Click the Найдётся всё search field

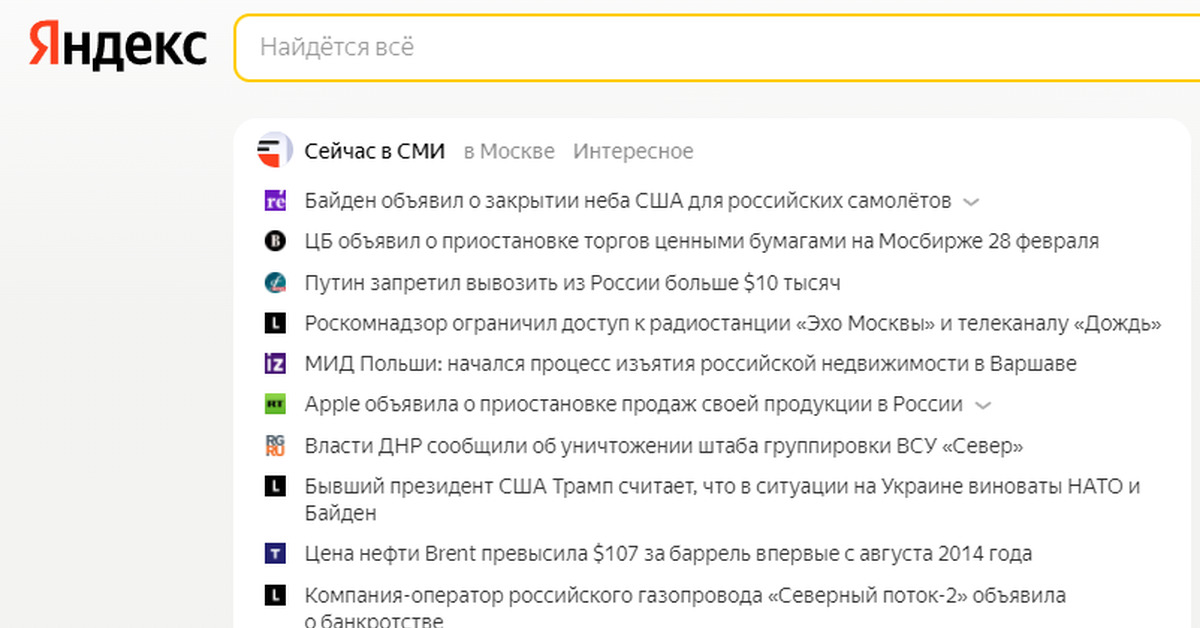click(700, 47)
